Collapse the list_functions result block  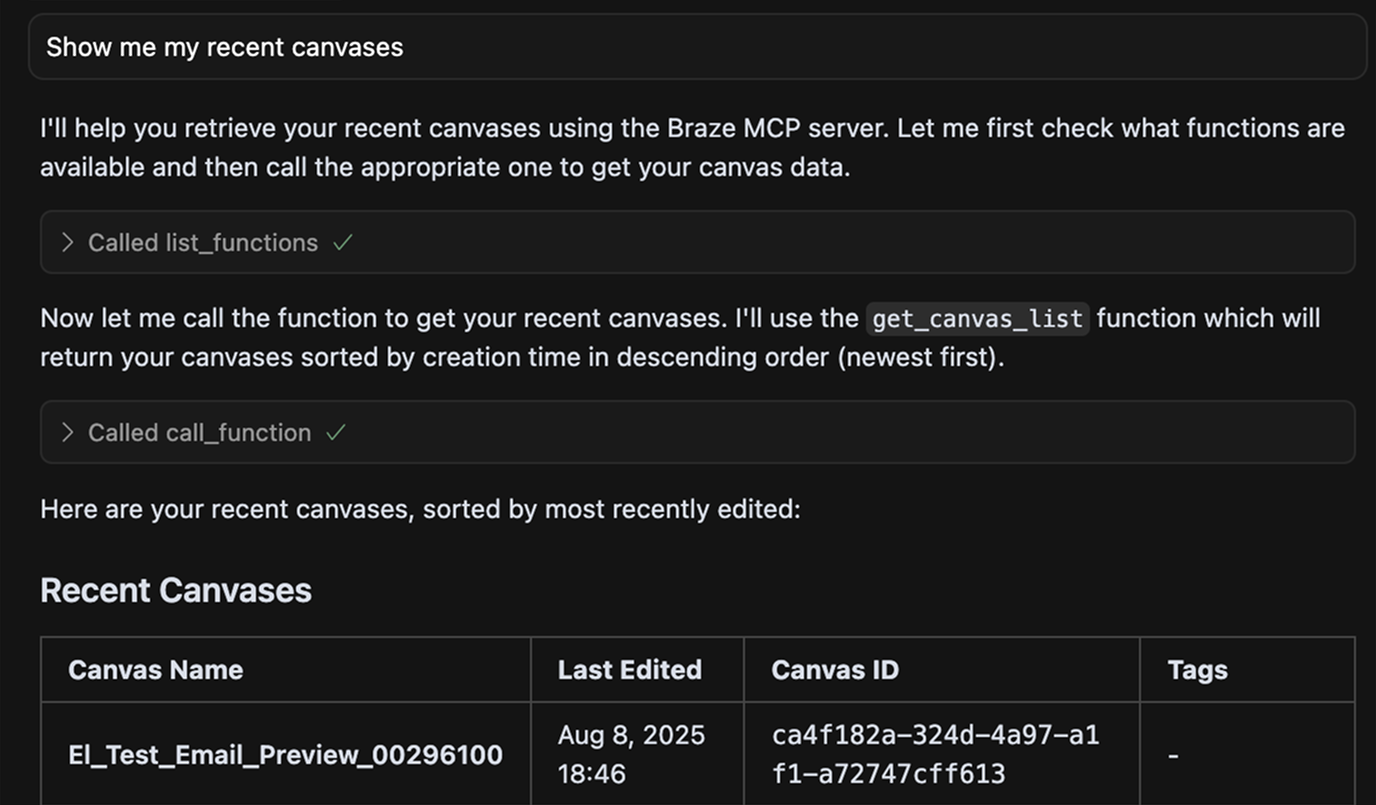[x=200, y=241]
